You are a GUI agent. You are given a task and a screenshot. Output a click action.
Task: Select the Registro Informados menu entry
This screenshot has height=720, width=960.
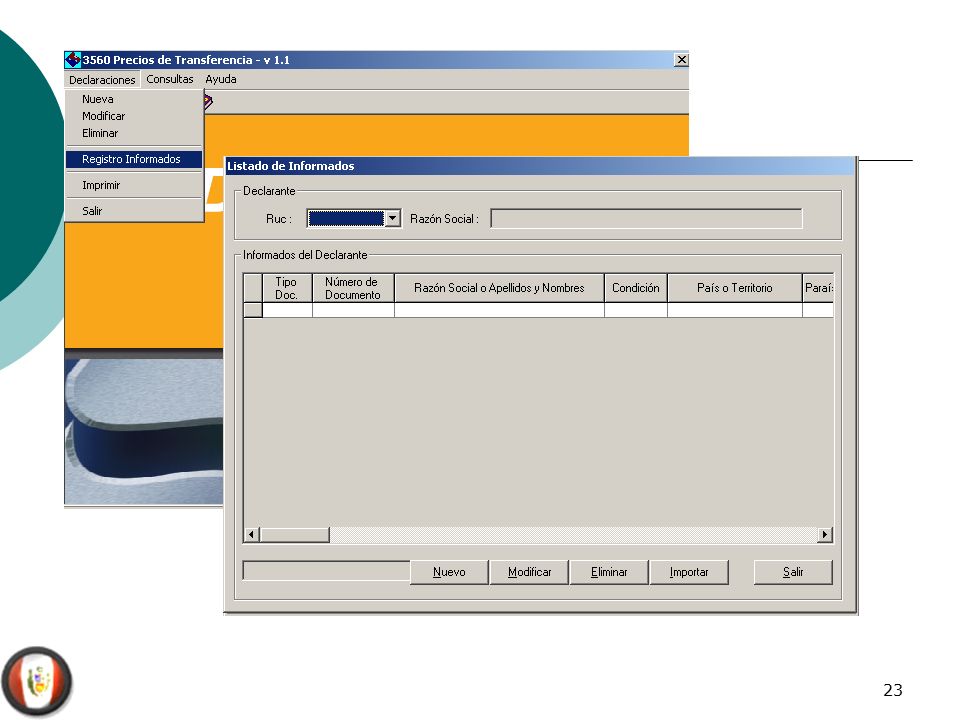[134, 159]
